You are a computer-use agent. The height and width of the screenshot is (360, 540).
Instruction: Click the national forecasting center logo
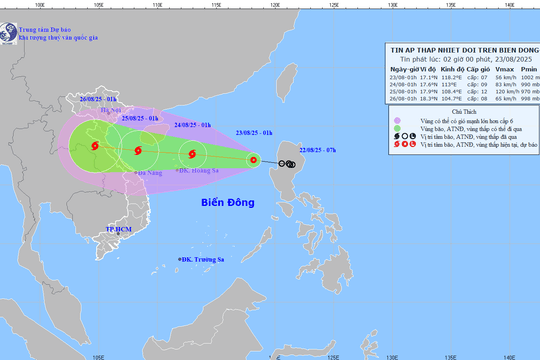click(x=8, y=33)
